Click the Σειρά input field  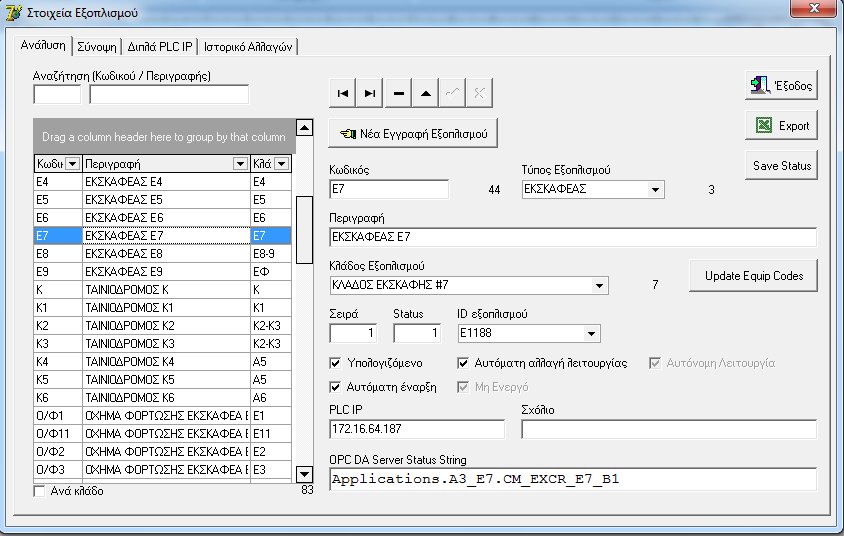pos(353,333)
